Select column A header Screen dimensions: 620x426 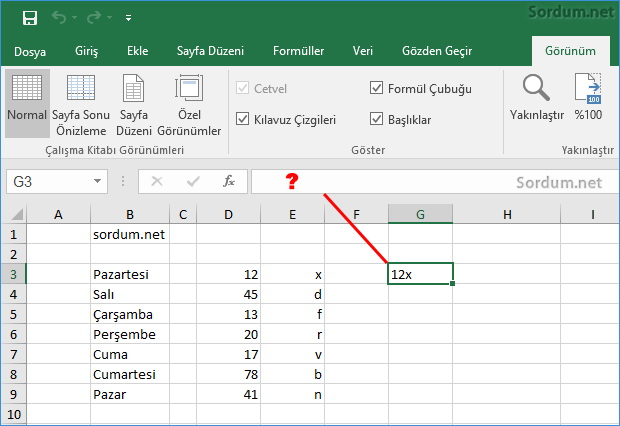click(59, 214)
